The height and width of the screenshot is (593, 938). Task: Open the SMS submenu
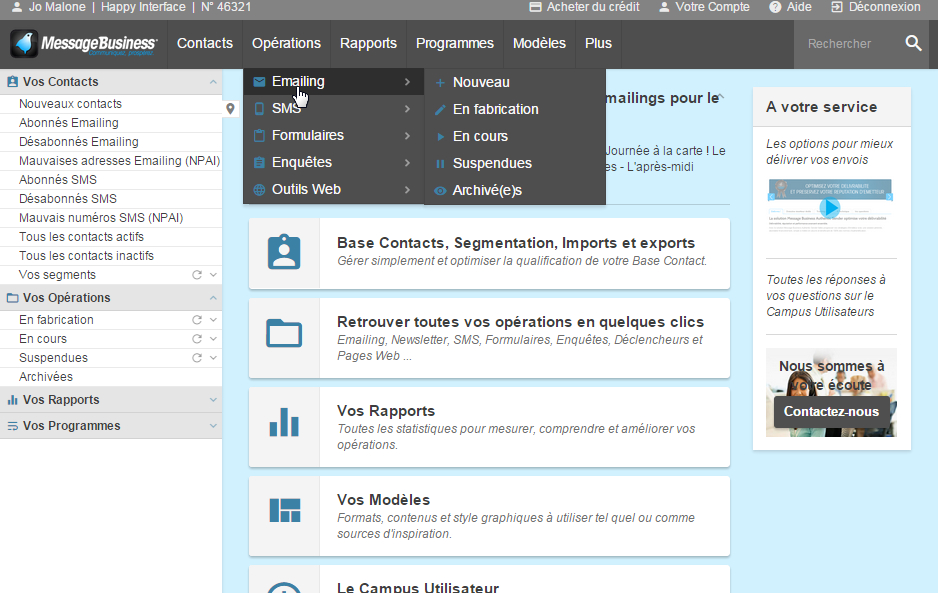point(333,108)
